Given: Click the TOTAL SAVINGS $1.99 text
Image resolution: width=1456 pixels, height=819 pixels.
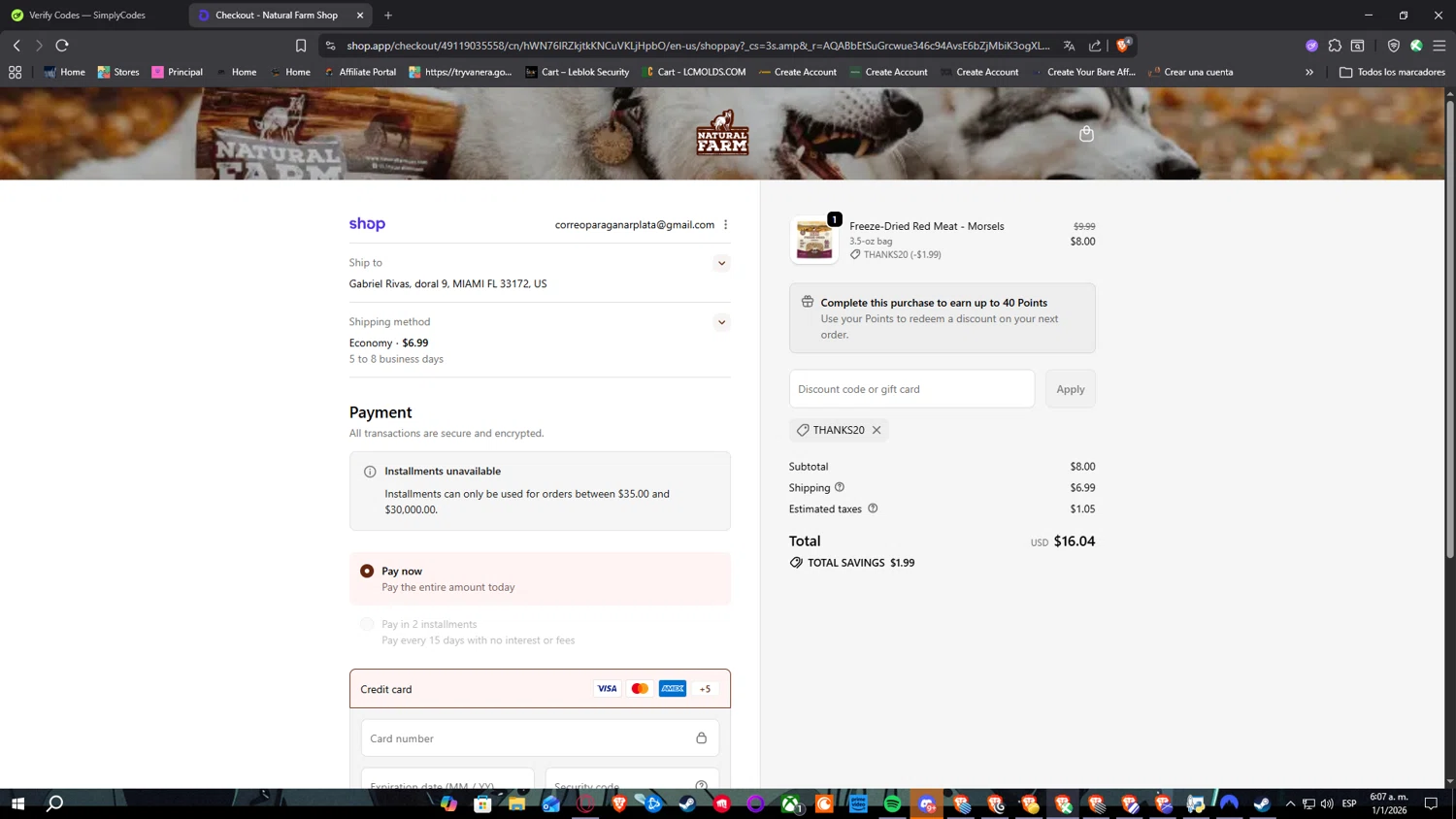Looking at the screenshot, I should click(x=861, y=563).
